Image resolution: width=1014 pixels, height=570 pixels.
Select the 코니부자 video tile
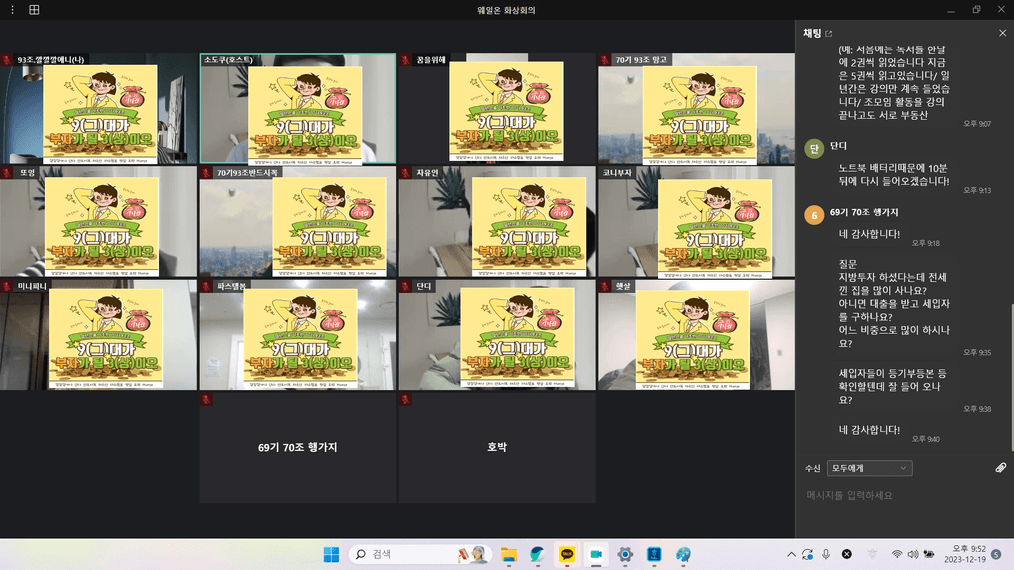pyautogui.click(x=696, y=221)
